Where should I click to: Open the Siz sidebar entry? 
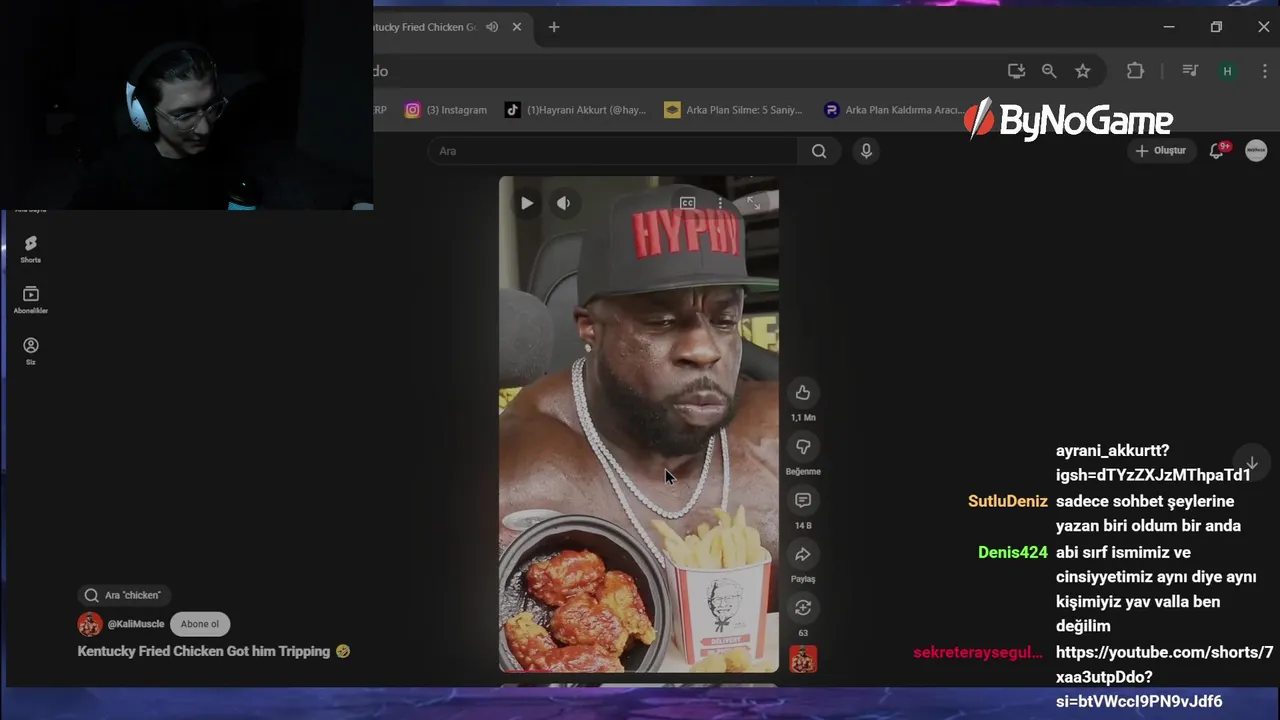[x=31, y=351]
